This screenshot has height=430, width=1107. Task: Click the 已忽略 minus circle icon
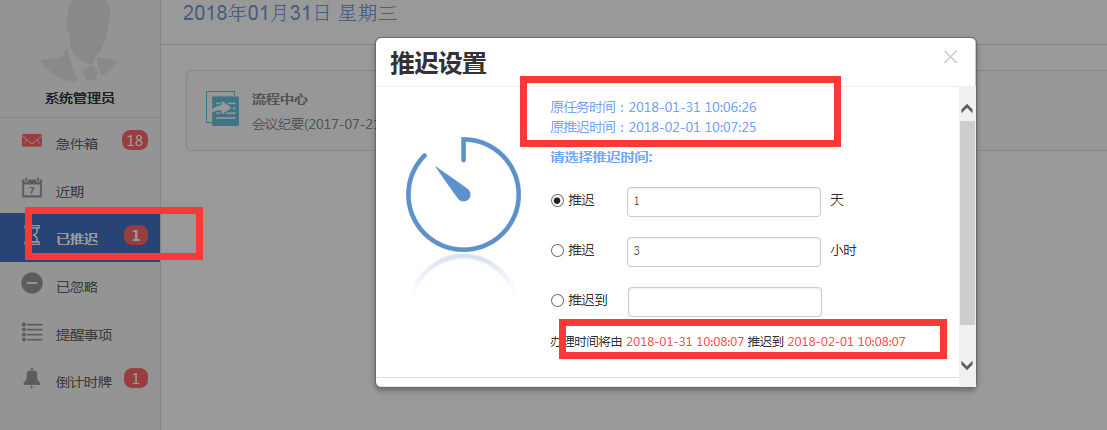point(32,284)
